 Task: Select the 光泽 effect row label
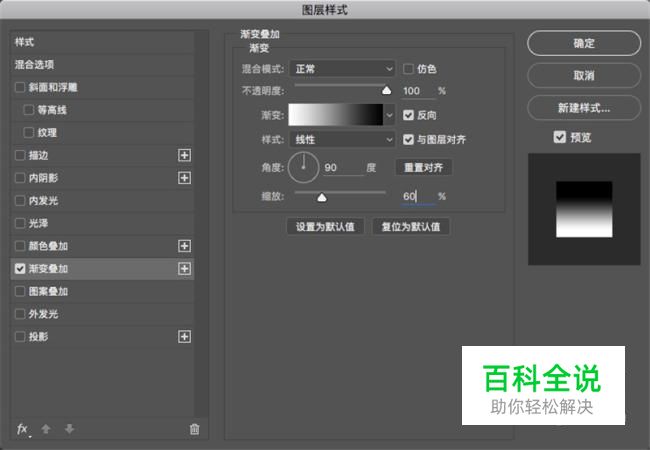click(38, 223)
